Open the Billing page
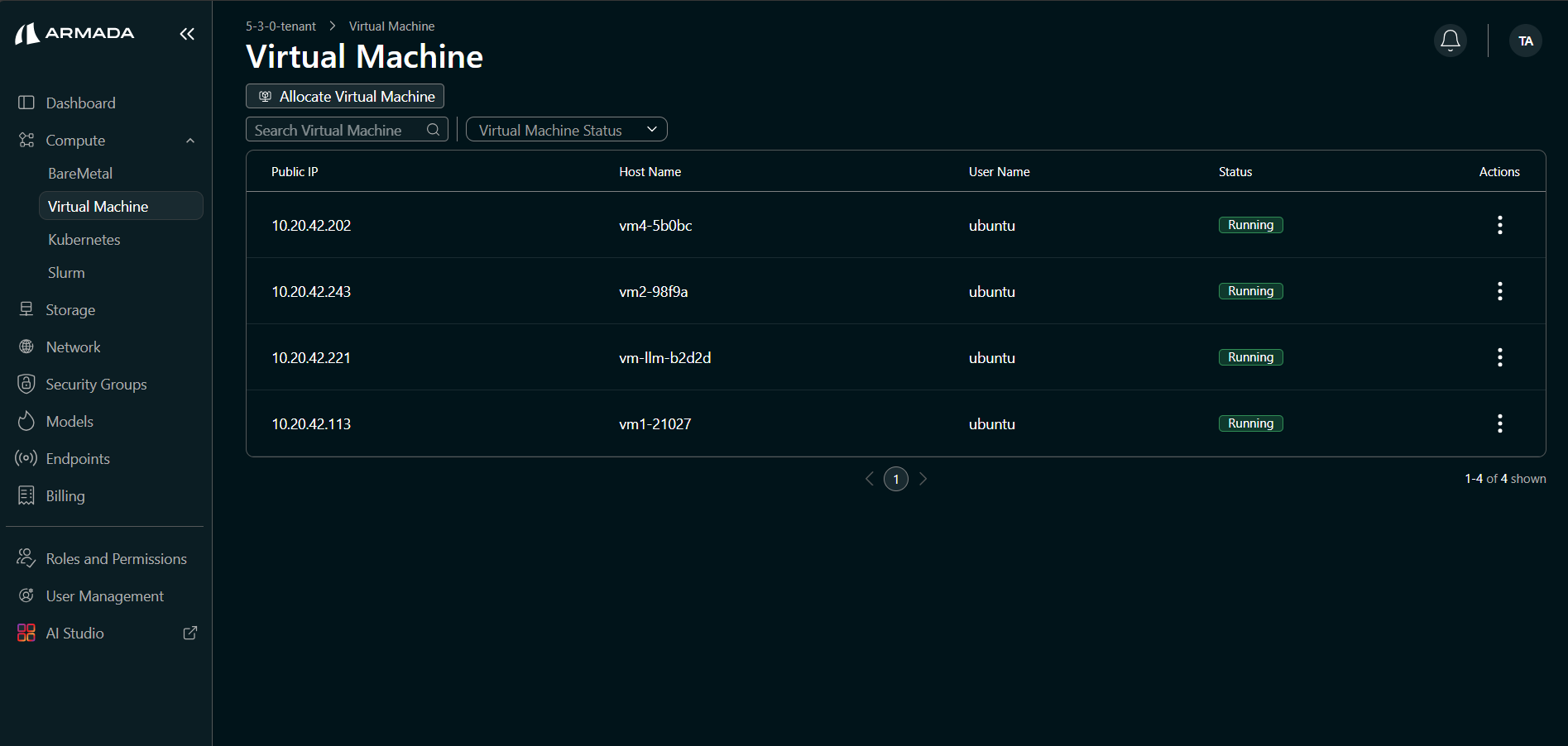 coord(65,496)
